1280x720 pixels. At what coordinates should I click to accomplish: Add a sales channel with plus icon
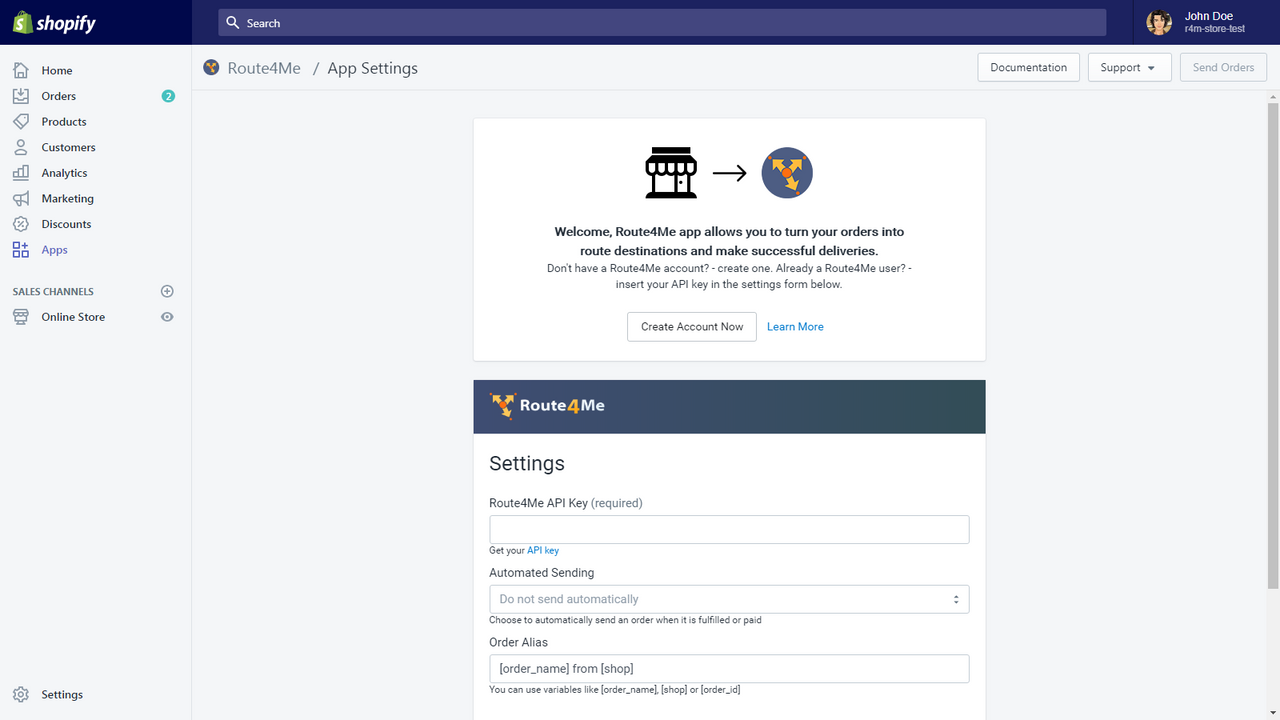point(167,291)
